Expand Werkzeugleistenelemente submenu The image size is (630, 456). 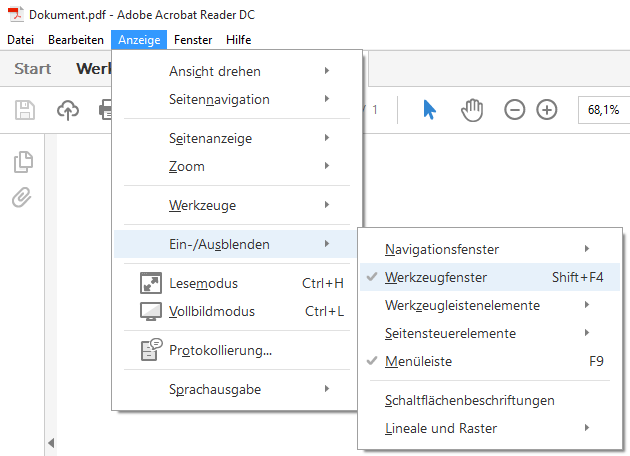tap(490, 305)
